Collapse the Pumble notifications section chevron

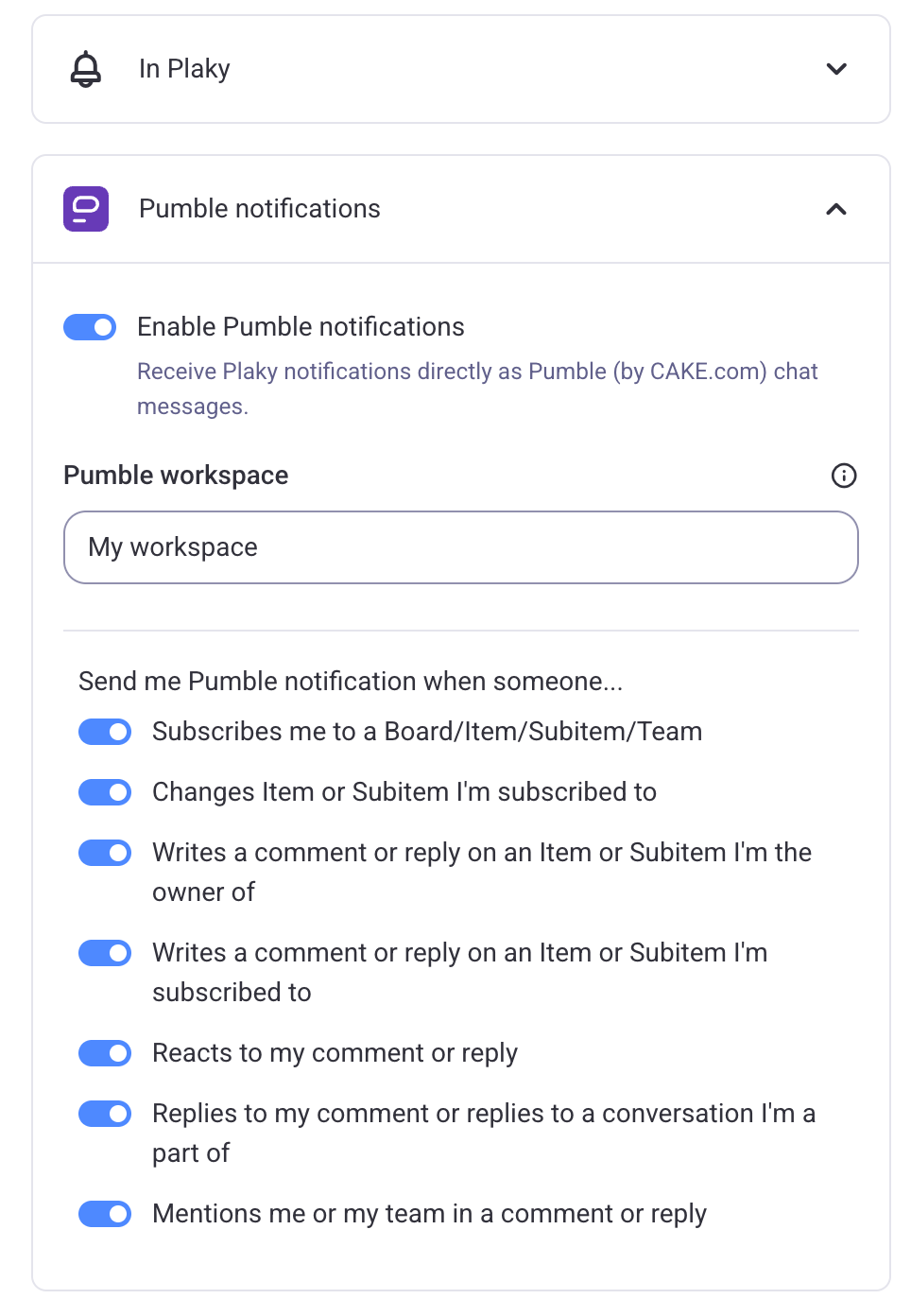pyautogui.click(x=836, y=209)
